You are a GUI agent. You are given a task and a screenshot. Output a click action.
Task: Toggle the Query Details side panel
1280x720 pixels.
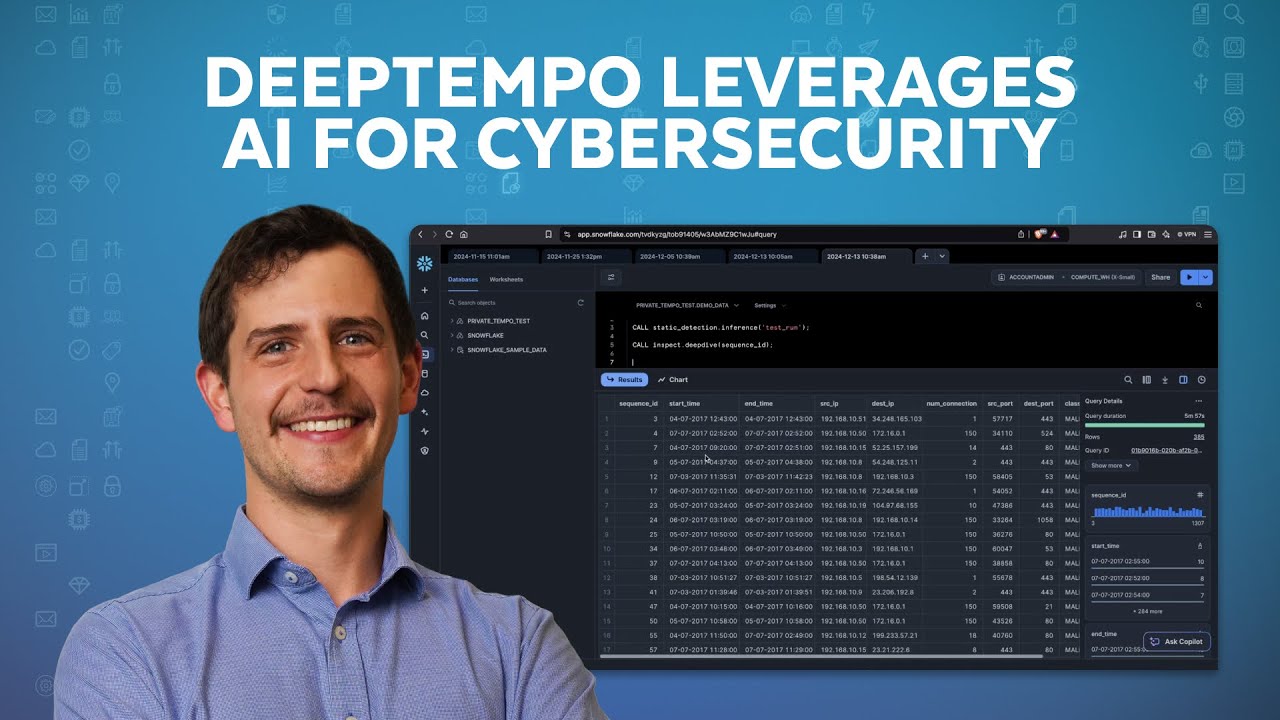pos(1183,380)
